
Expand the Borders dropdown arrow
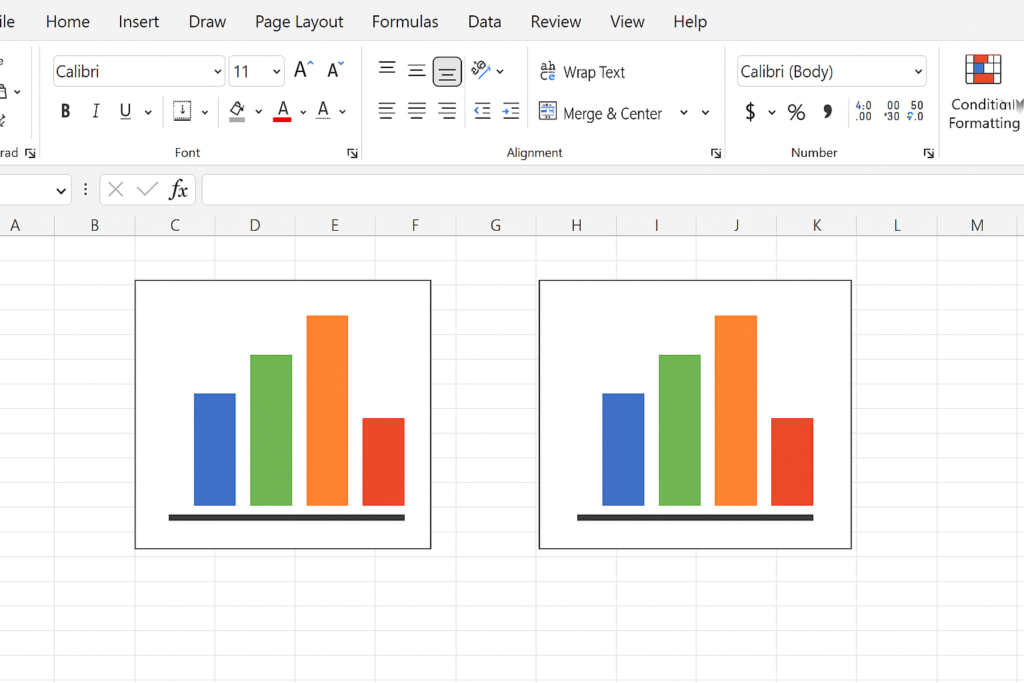tap(204, 112)
